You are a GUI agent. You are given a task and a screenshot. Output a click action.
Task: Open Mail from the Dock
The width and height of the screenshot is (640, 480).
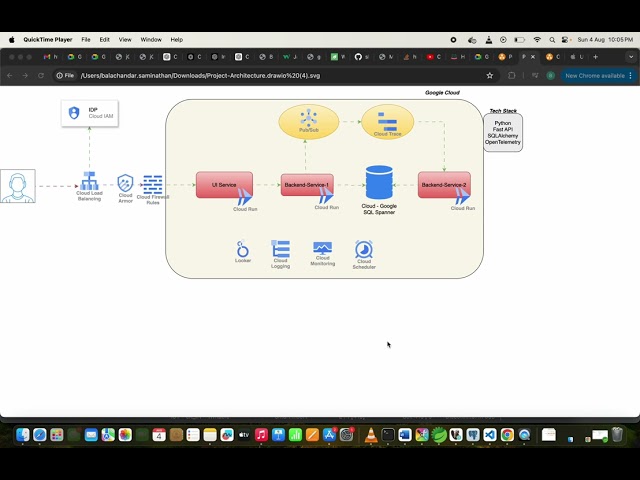(91, 435)
